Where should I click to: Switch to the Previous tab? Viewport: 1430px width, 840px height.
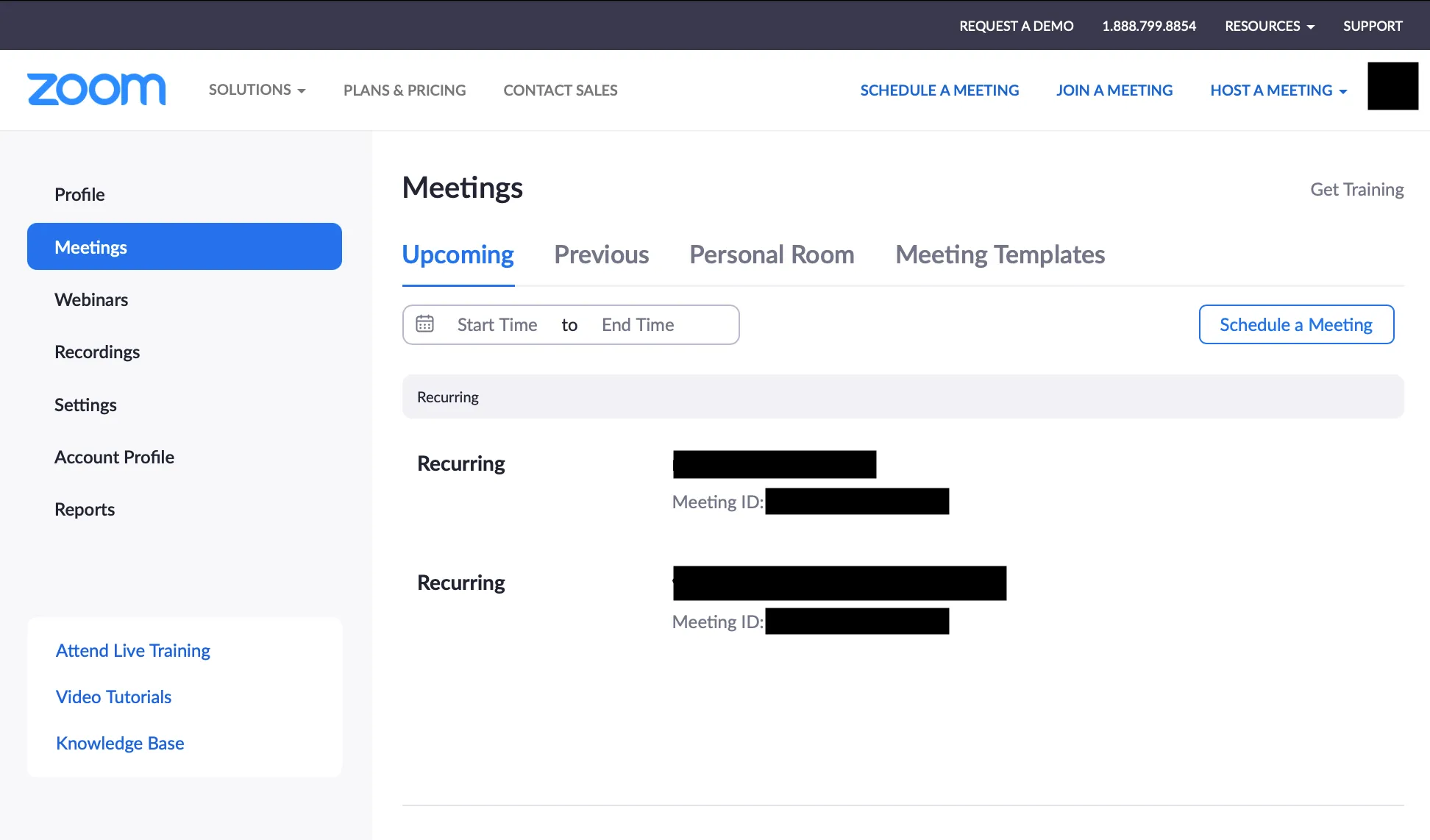click(601, 255)
